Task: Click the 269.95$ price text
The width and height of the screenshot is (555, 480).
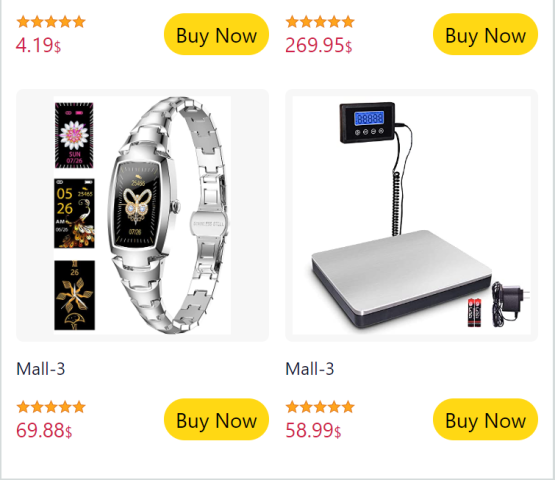Action: coord(319,45)
